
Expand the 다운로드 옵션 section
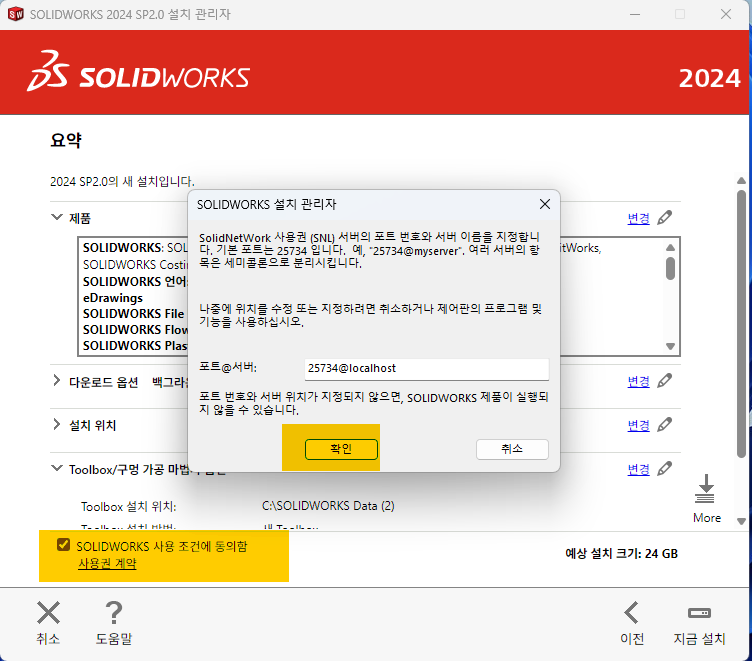point(57,381)
